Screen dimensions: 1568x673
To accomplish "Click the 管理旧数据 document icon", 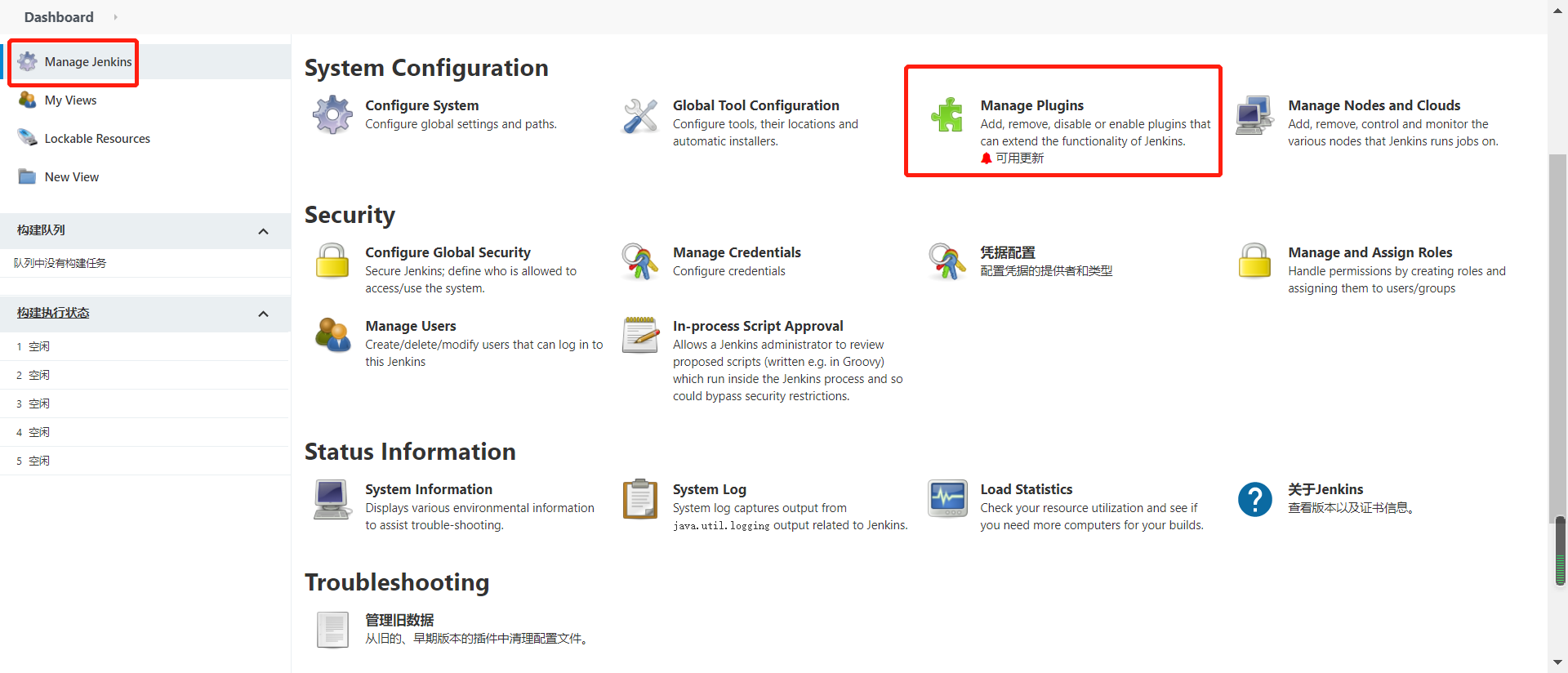I will pyautogui.click(x=332, y=630).
